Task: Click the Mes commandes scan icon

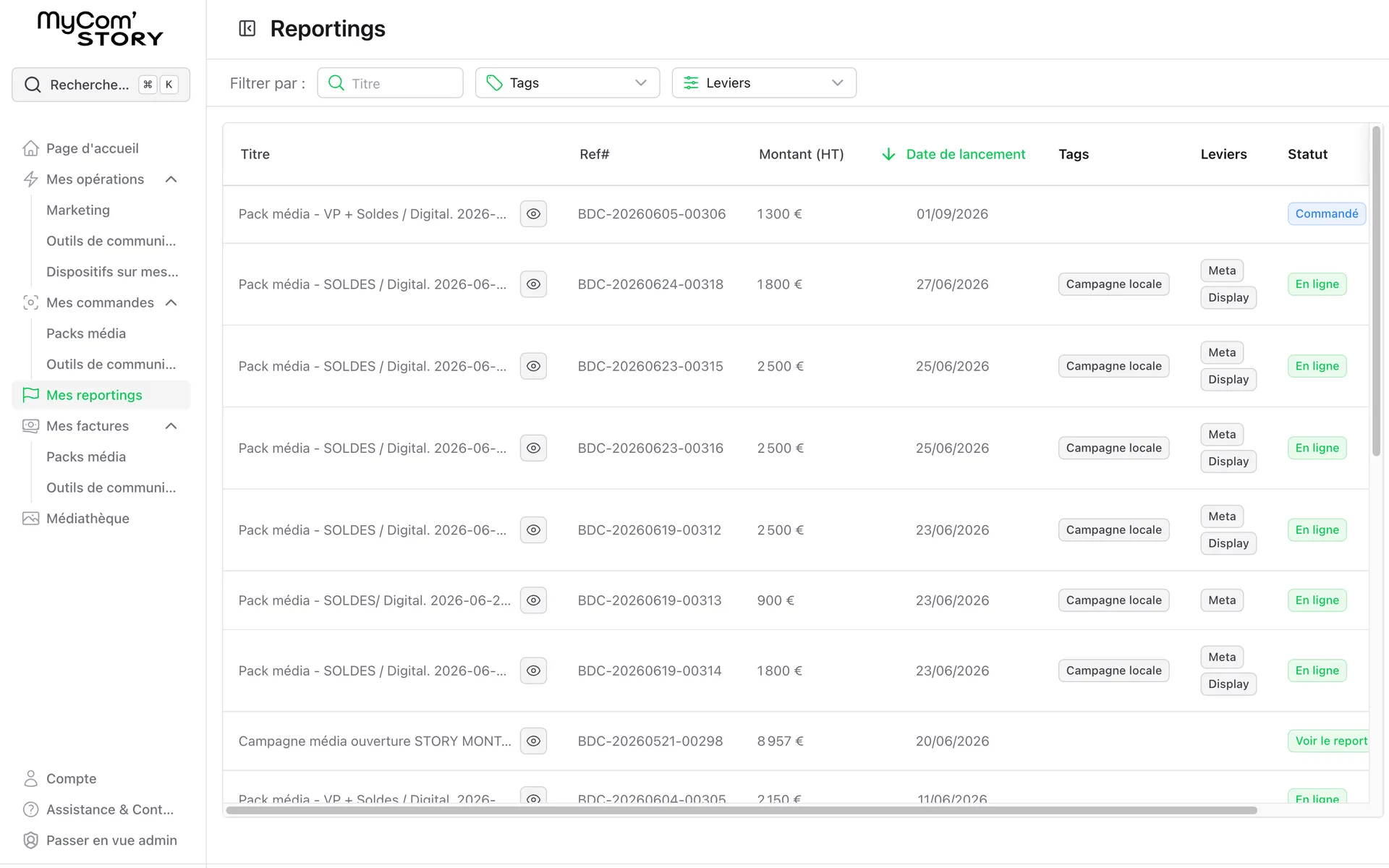Action: 30,302
